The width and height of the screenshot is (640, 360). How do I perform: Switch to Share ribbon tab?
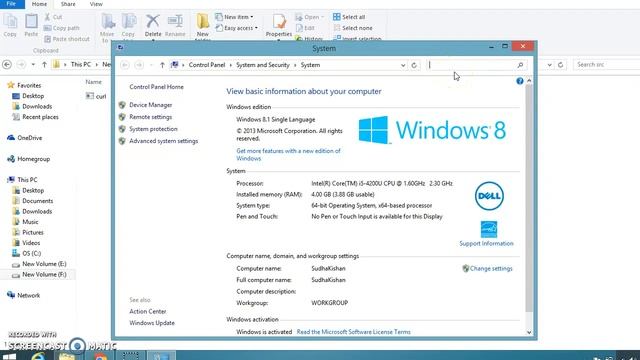(68, 4)
